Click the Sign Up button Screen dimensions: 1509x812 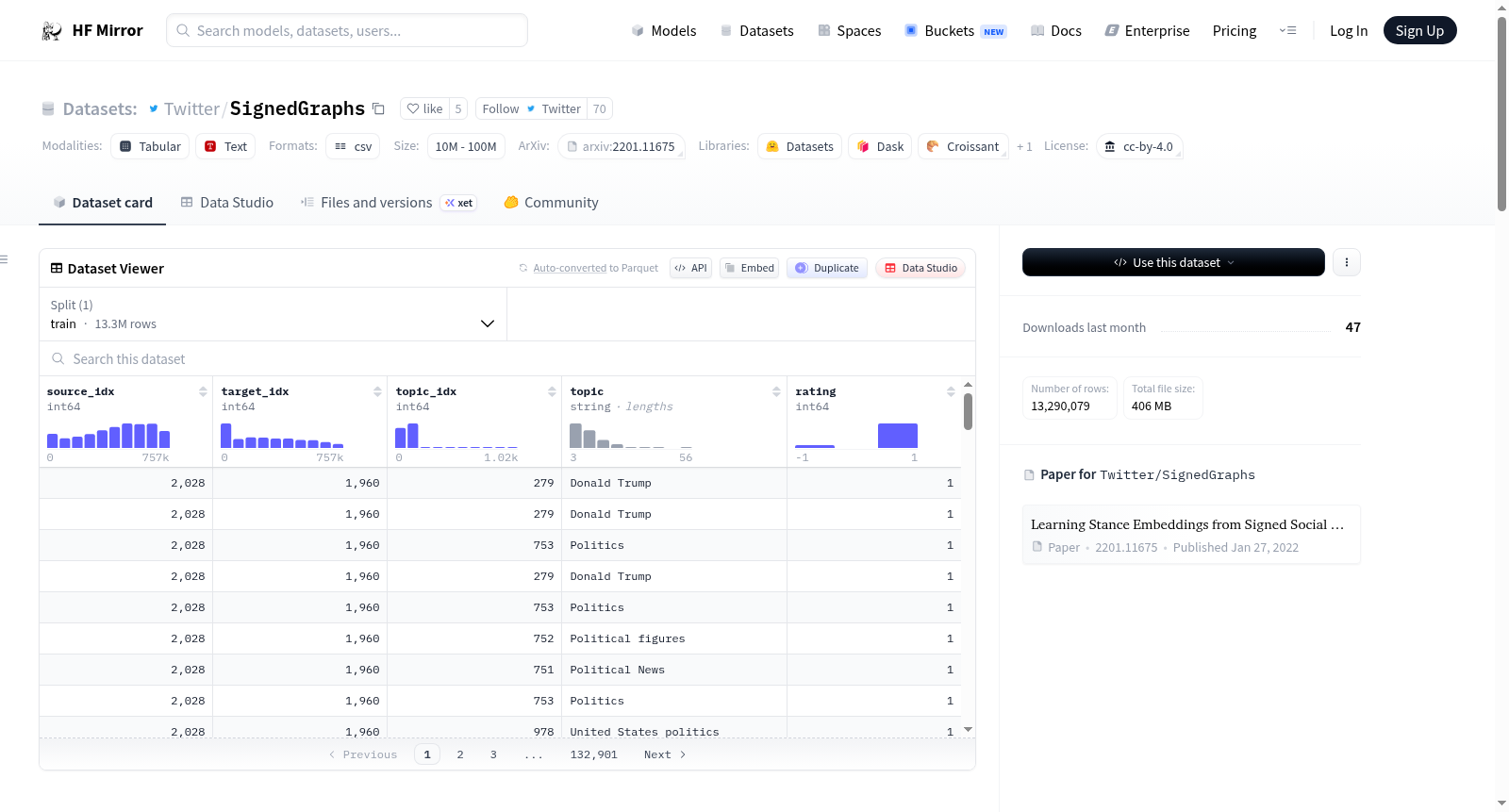click(1420, 30)
